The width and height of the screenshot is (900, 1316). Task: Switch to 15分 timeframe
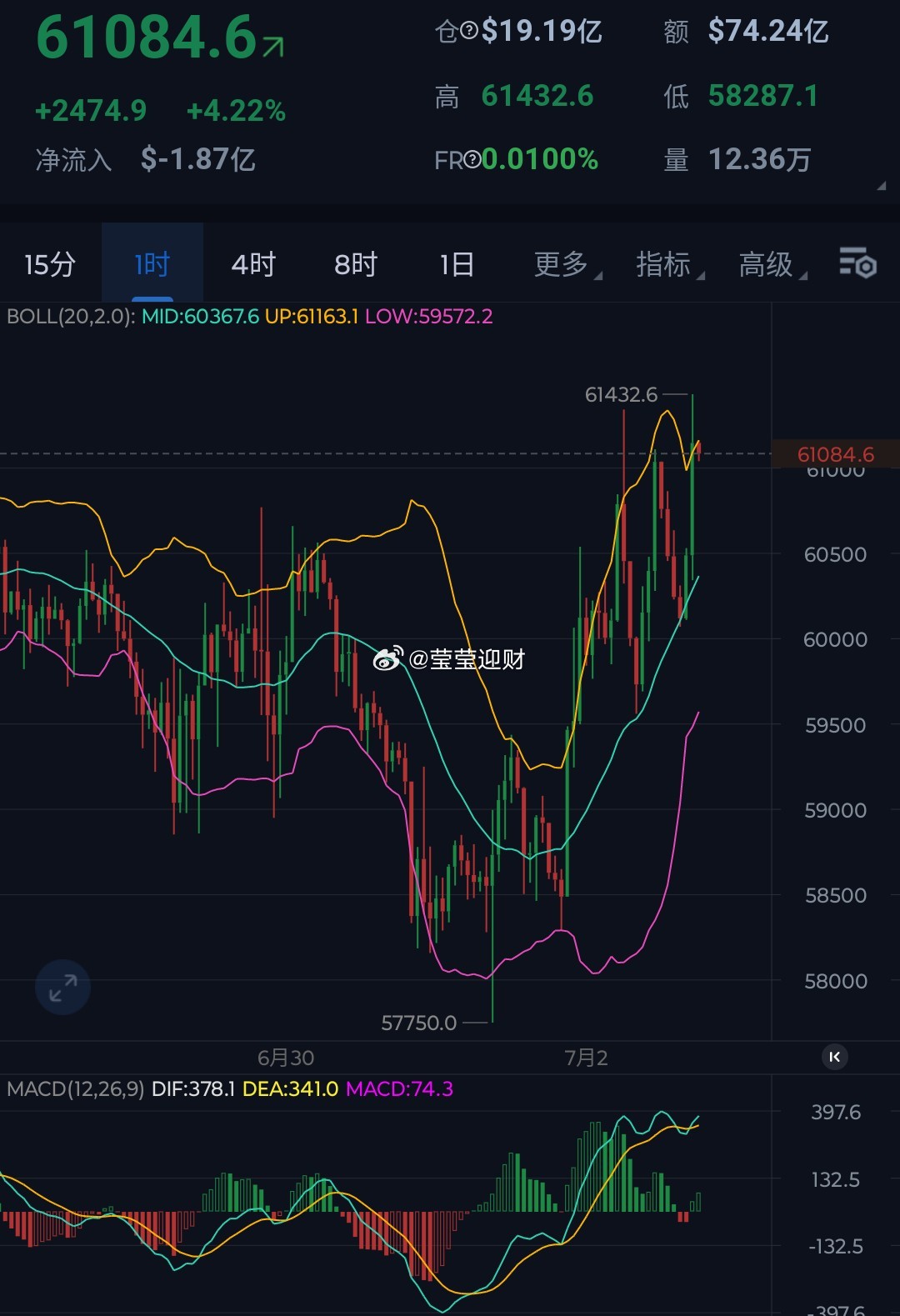point(50,264)
